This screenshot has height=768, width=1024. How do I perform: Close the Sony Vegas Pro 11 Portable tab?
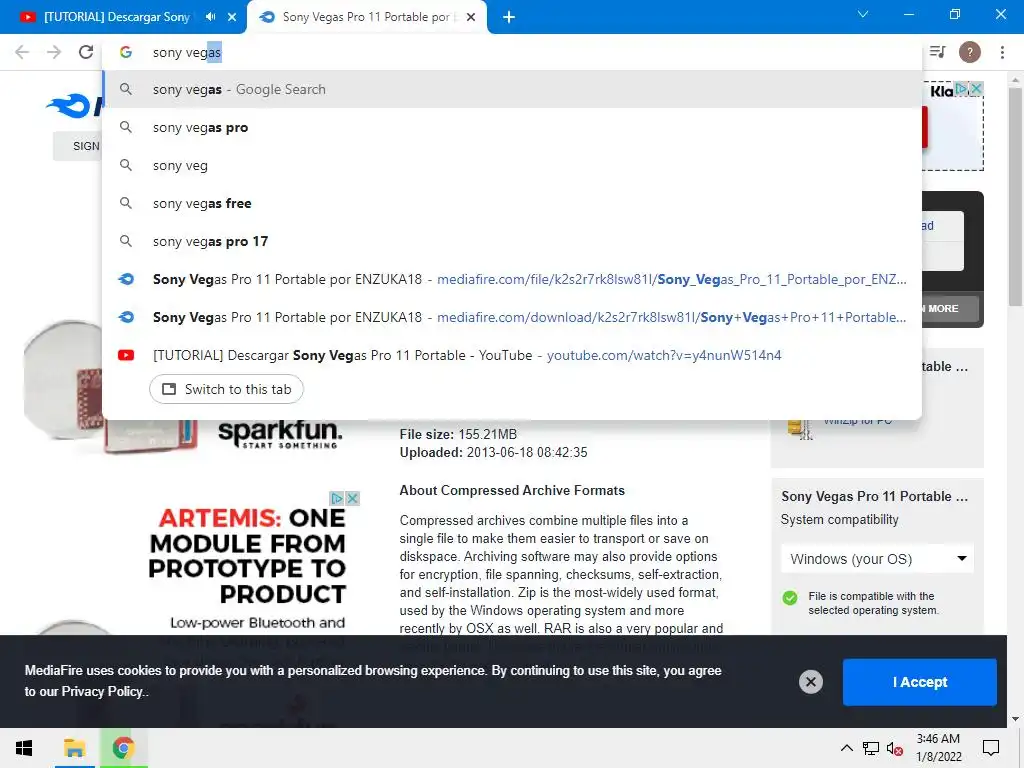(471, 17)
